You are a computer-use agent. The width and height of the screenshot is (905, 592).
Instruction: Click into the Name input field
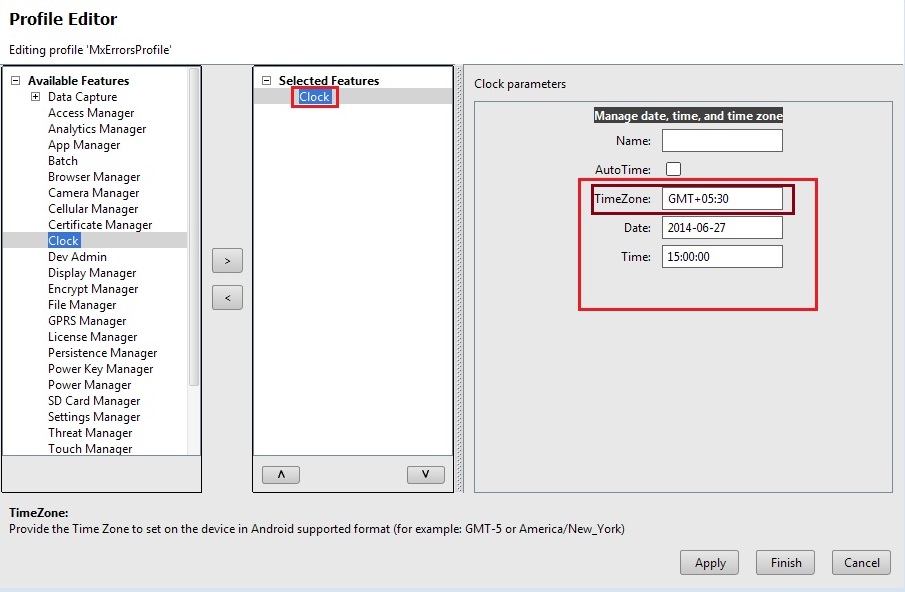tap(722, 141)
